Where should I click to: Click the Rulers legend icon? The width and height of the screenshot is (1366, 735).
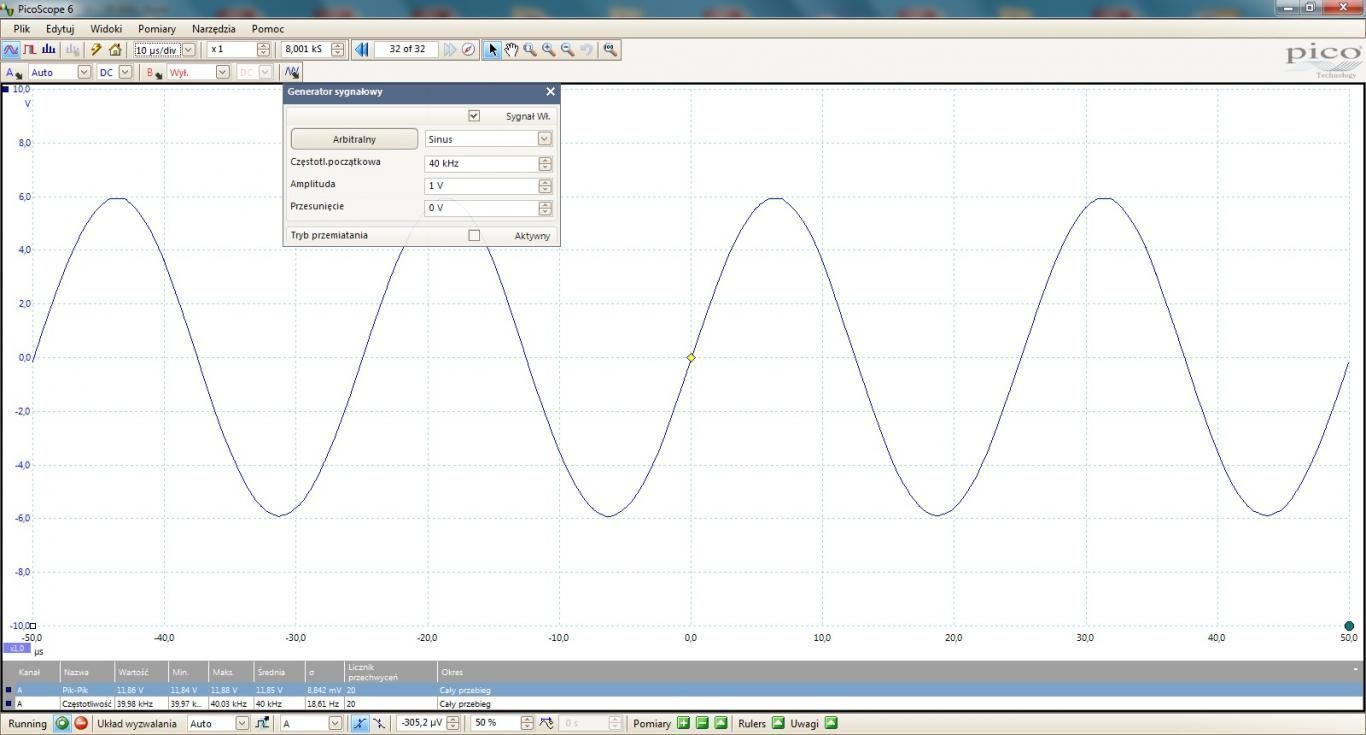tap(778, 723)
